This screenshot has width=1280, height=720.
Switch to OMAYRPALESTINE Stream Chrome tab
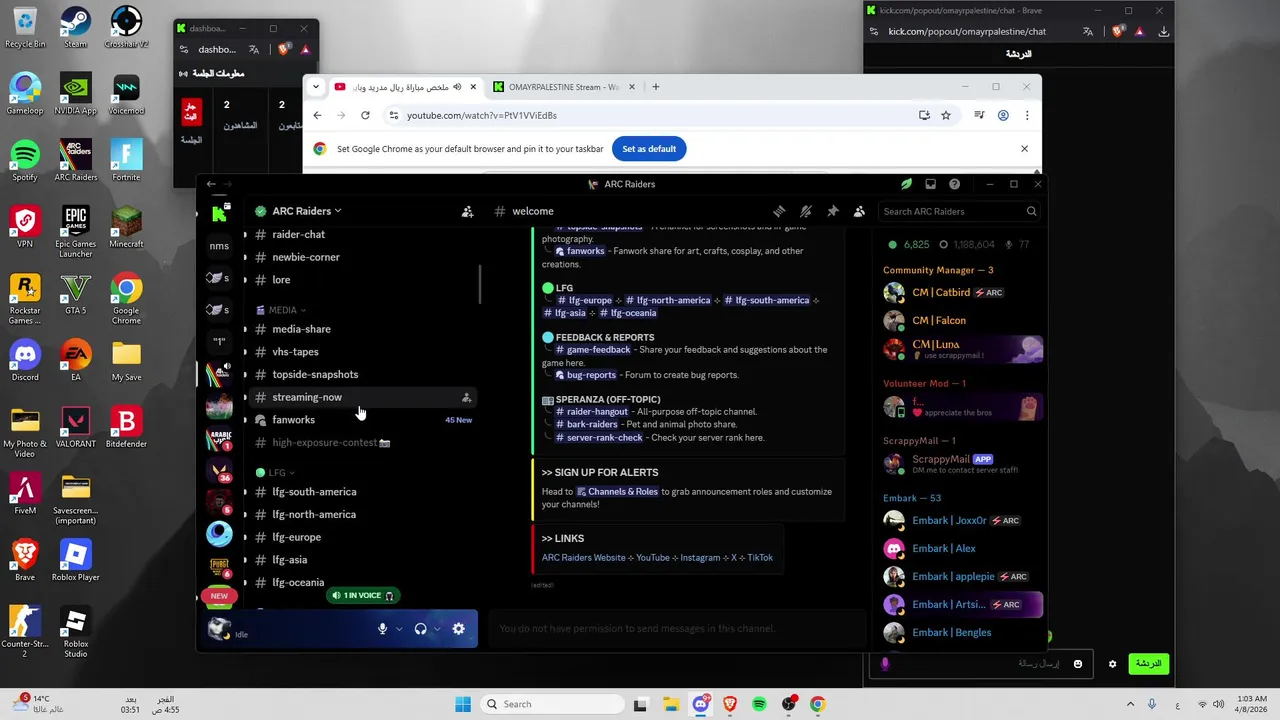coord(563,87)
